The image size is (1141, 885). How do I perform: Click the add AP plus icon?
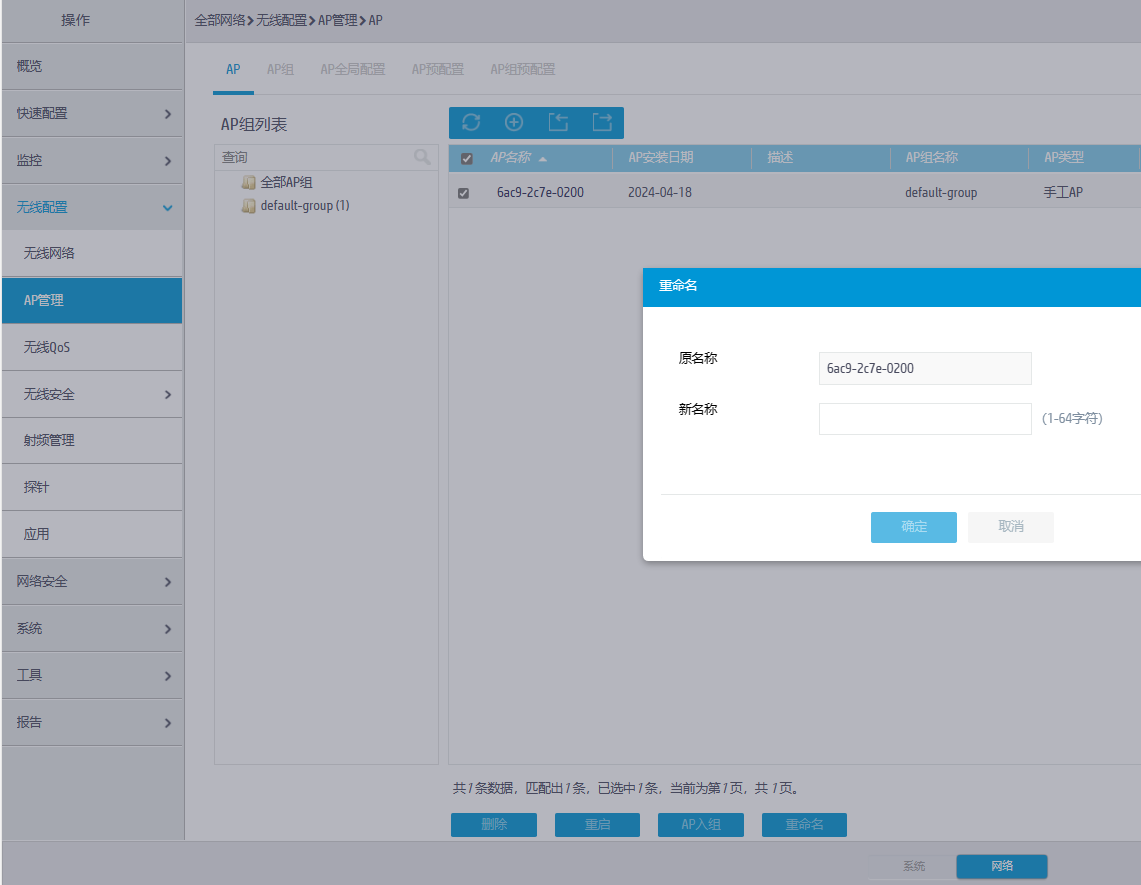click(514, 122)
